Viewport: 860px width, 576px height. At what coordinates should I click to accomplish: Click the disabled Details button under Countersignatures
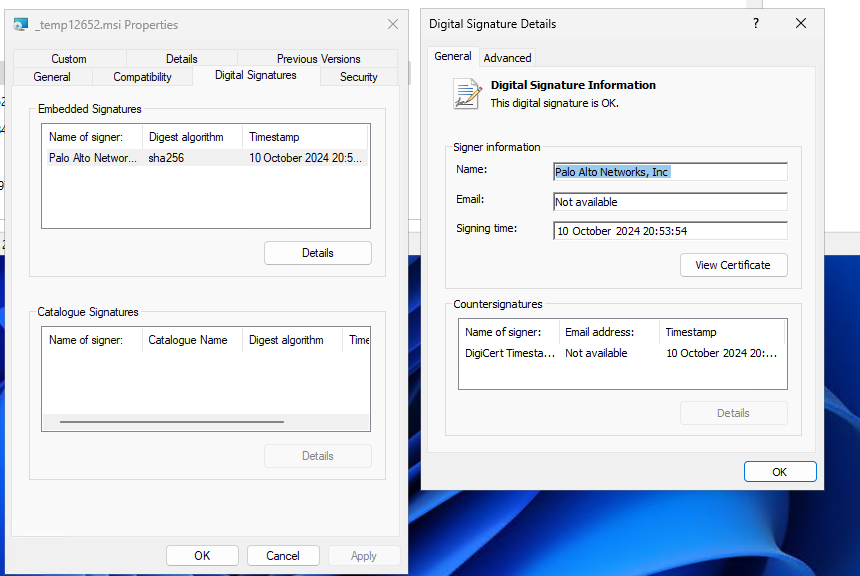tap(733, 413)
